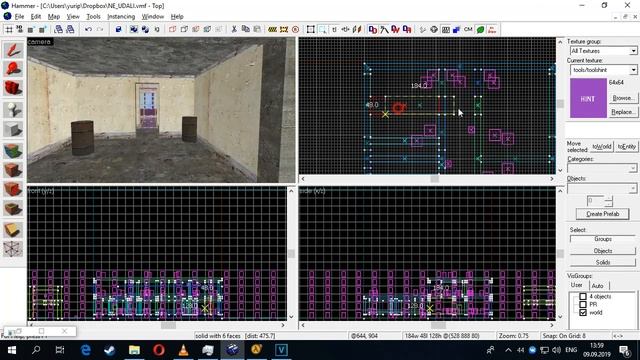640x360 pixels.
Task: Activate the Clipping tool
Action: [13, 229]
